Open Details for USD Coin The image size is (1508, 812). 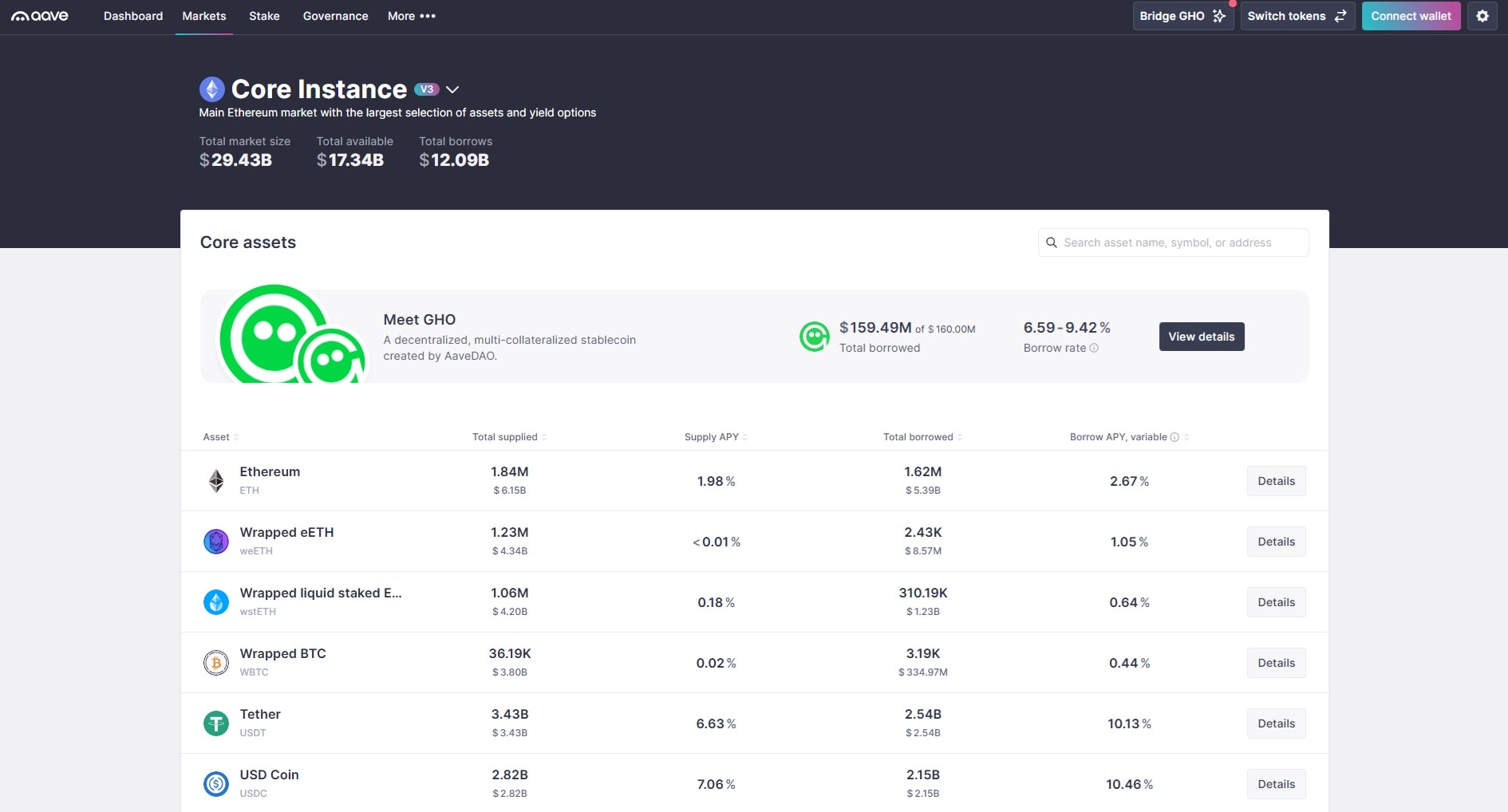[1276, 784]
